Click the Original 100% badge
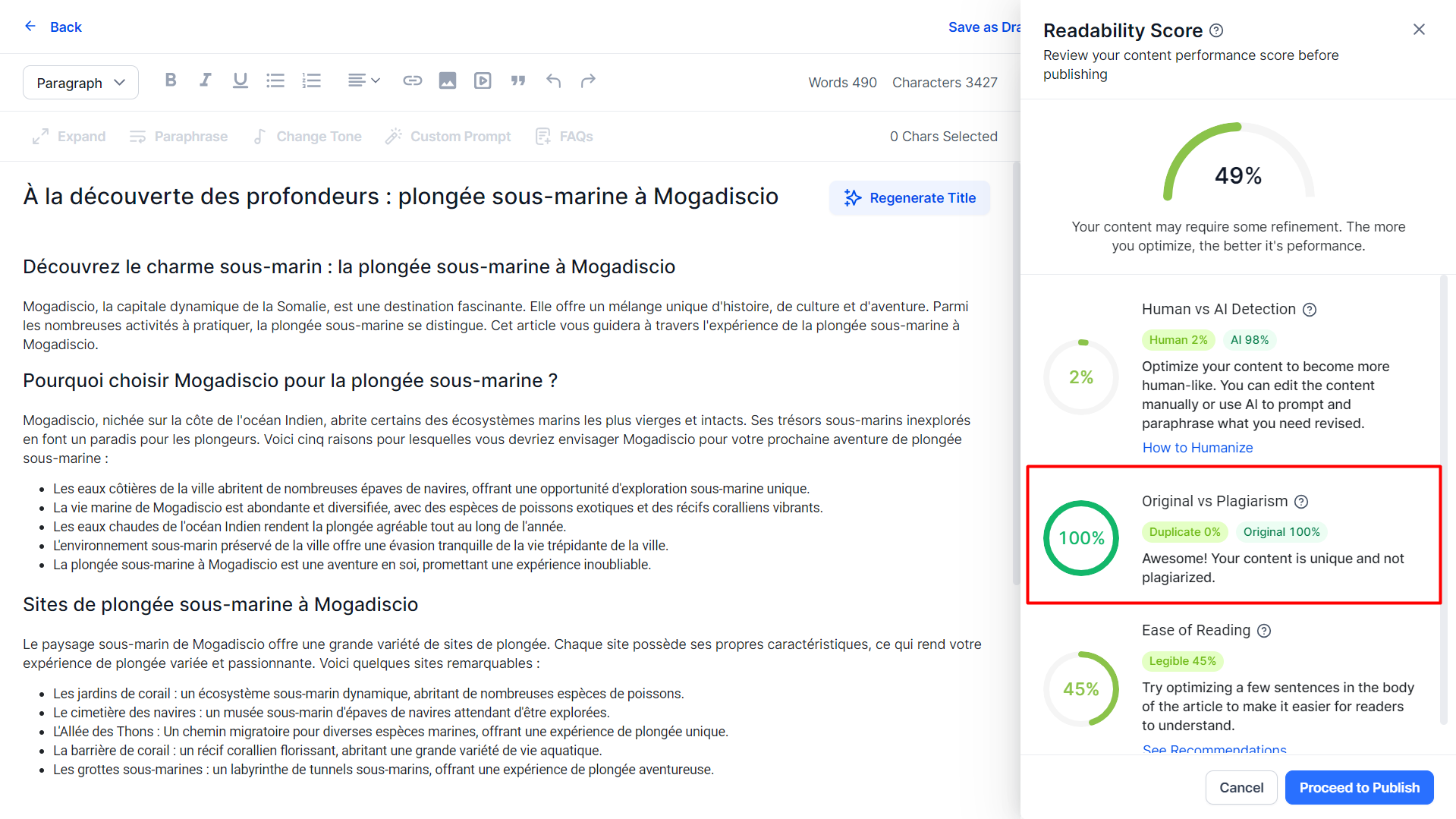Viewport: 1456px width, 819px height. pyautogui.click(x=1281, y=532)
